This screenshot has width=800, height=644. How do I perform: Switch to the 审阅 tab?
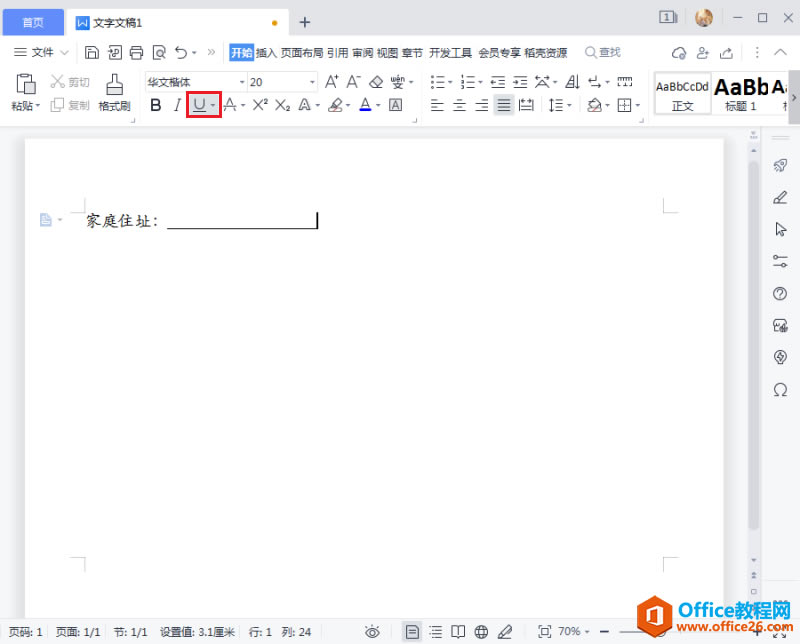point(362,53)
